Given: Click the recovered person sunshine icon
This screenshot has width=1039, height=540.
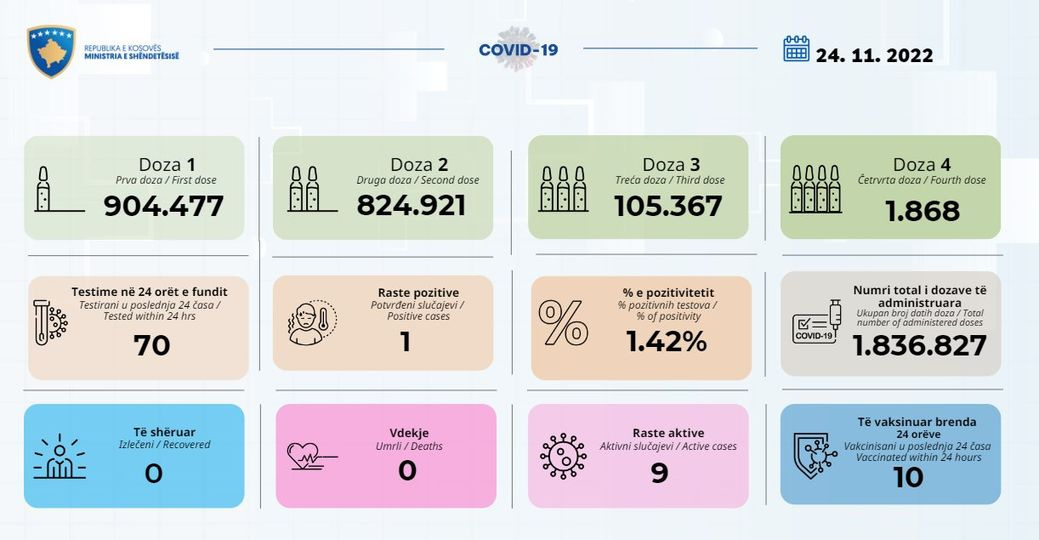Looking at the screenshot, I should (x=59, y=457).
